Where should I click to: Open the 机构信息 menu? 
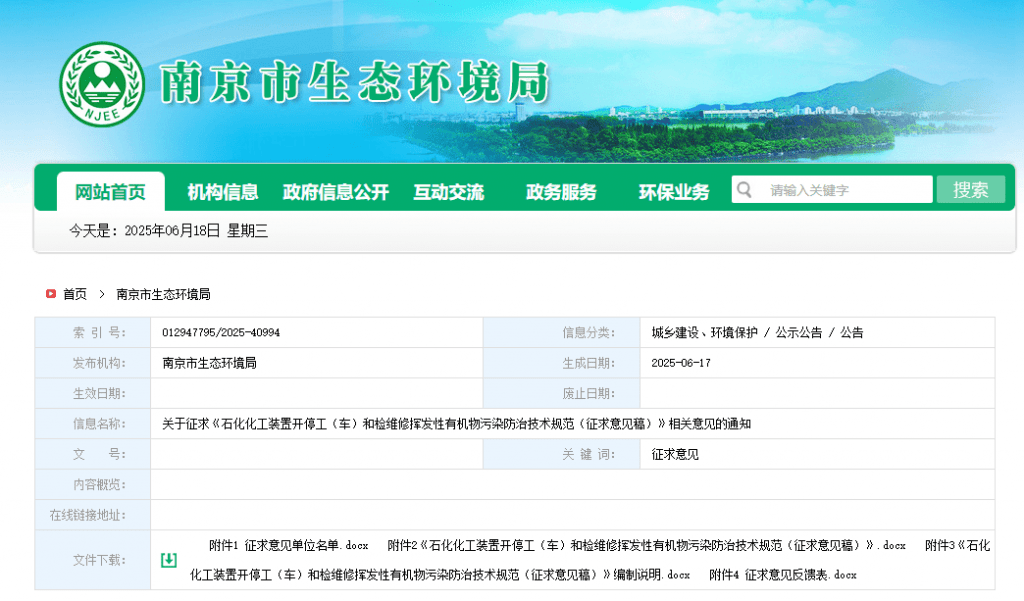click(x=223, y=192)
